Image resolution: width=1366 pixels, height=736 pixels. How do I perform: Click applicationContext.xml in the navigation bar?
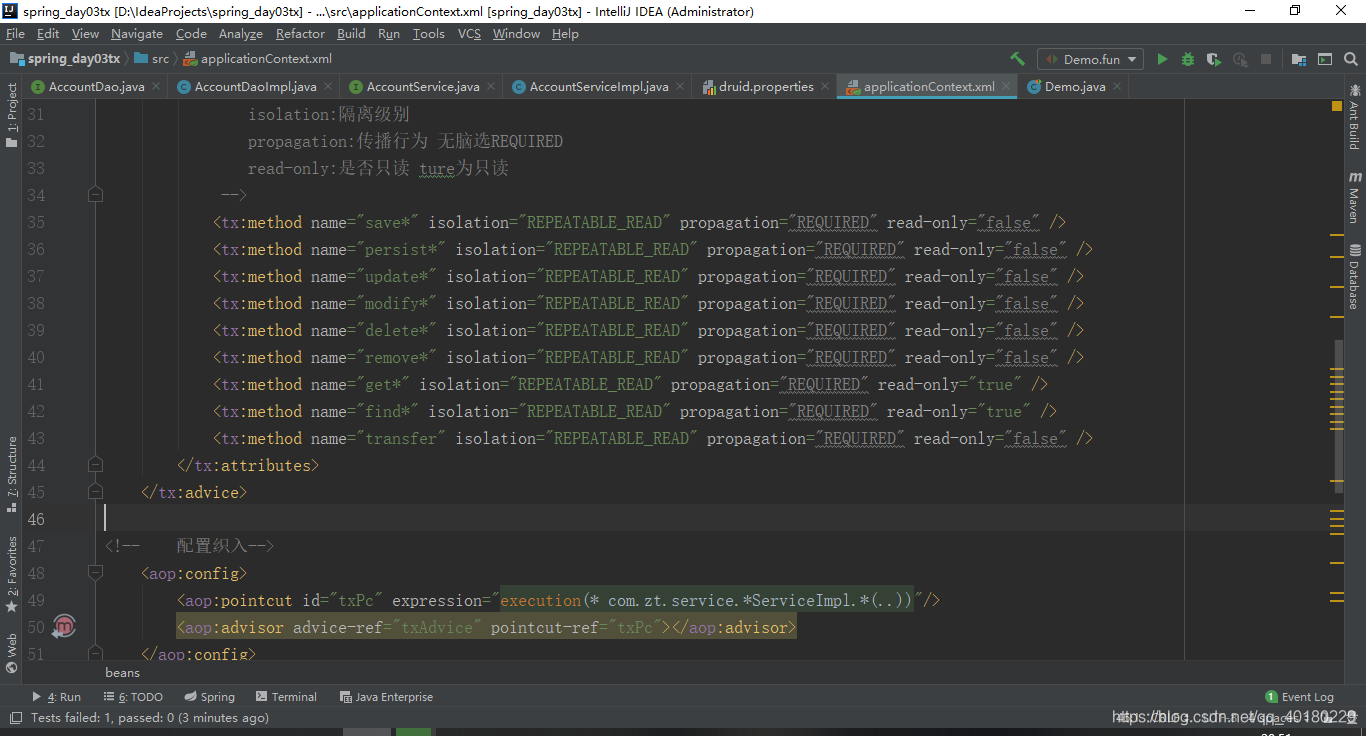point(257,59)
